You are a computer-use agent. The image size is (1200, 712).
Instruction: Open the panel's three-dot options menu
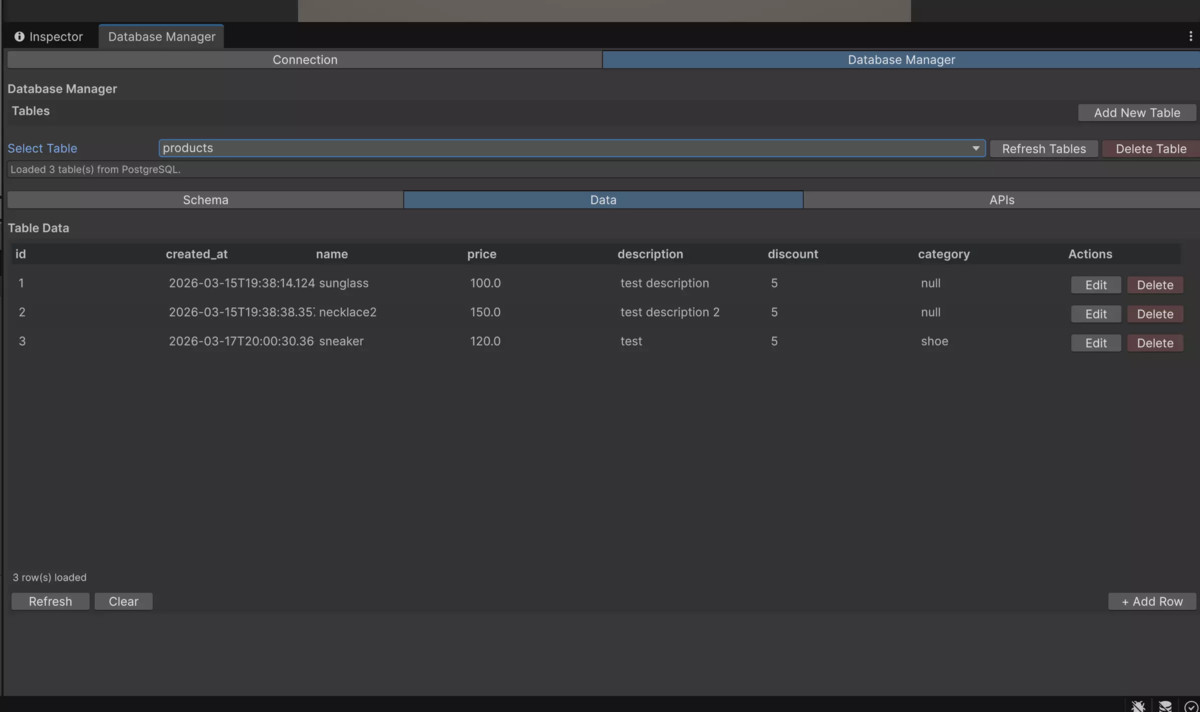(1190, 36)
